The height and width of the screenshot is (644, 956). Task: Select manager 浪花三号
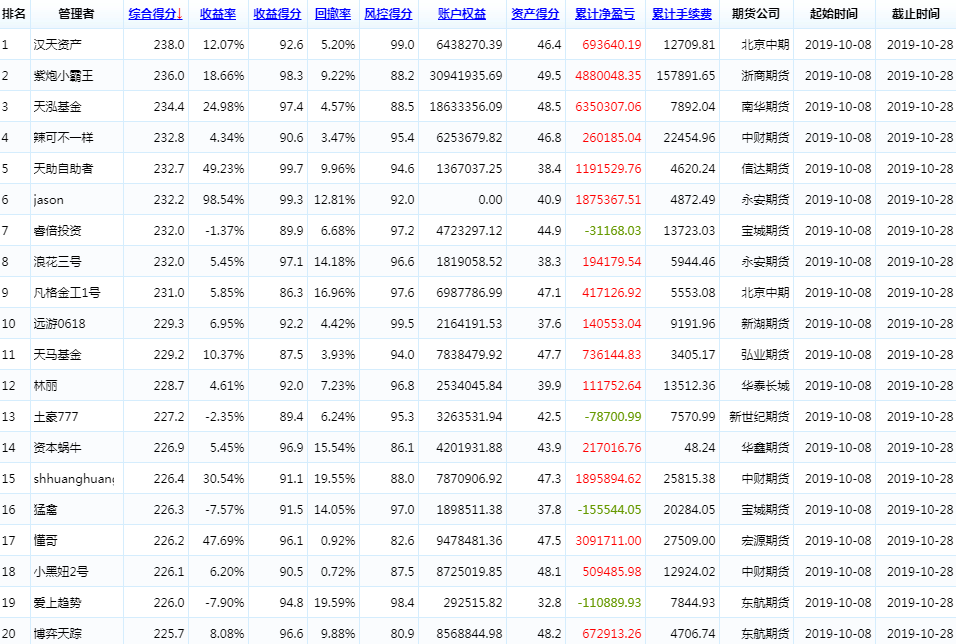(57, 262)
